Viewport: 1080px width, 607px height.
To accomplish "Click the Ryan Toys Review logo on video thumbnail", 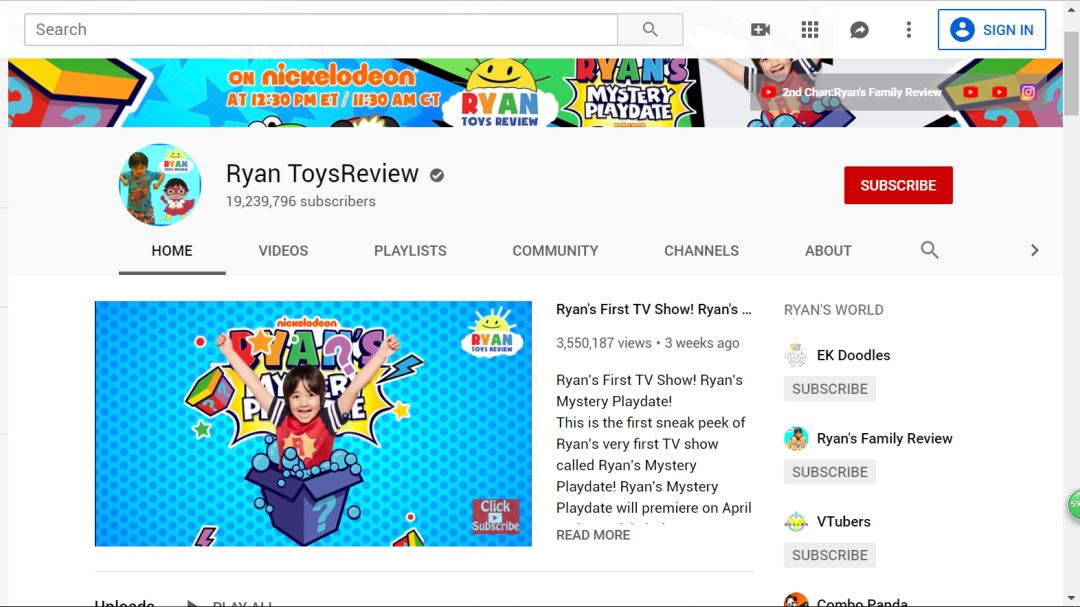I will click(492, 332).
